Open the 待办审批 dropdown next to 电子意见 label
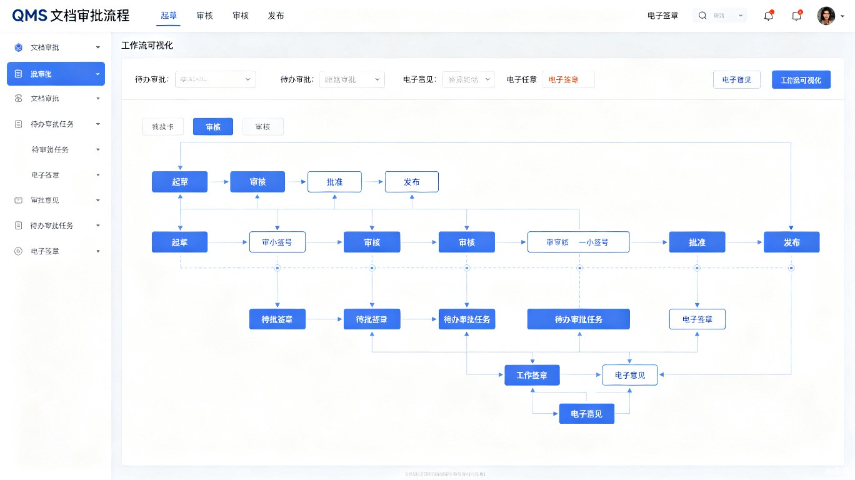Image resolution: width=855 pixels, height=480 pixels. click(x=352, y=80)
